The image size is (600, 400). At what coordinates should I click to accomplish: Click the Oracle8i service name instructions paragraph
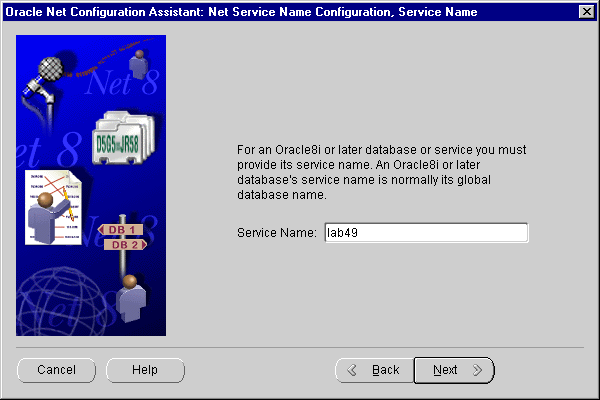pos(382,172)
